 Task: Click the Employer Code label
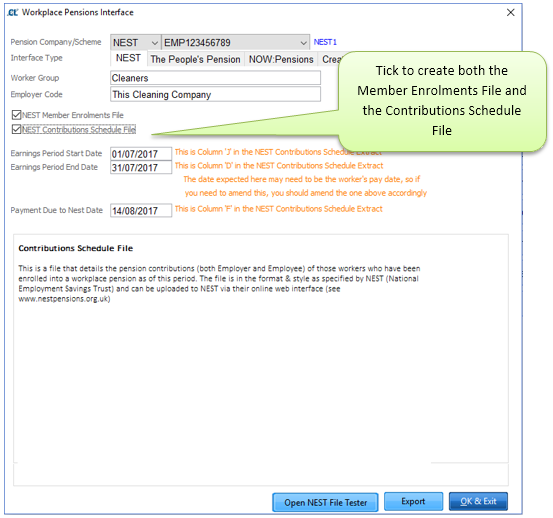pos(36,95)
